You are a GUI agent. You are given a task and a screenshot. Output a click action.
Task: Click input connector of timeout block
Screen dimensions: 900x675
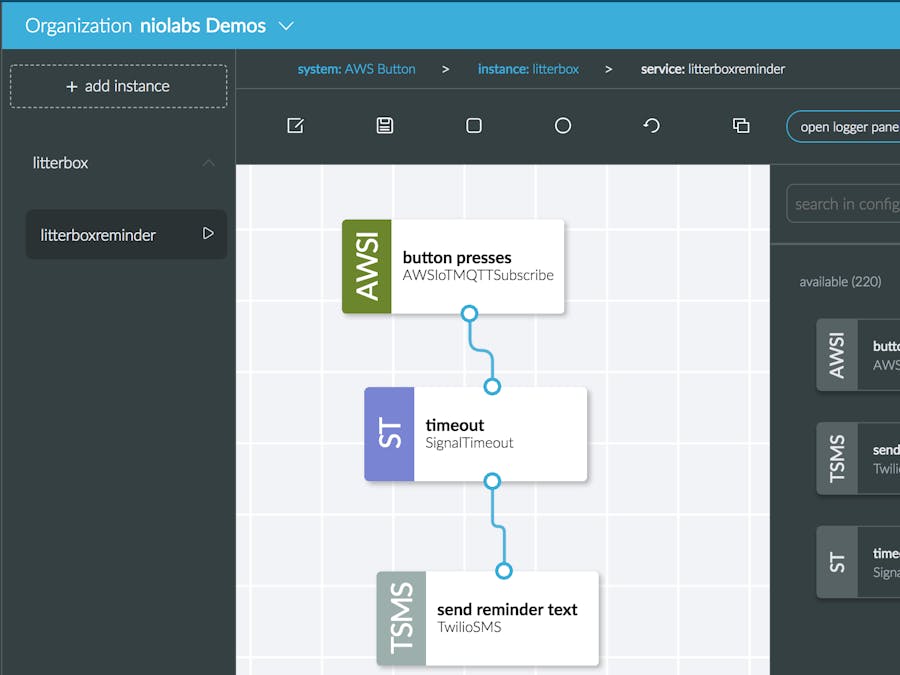[492, 386]
